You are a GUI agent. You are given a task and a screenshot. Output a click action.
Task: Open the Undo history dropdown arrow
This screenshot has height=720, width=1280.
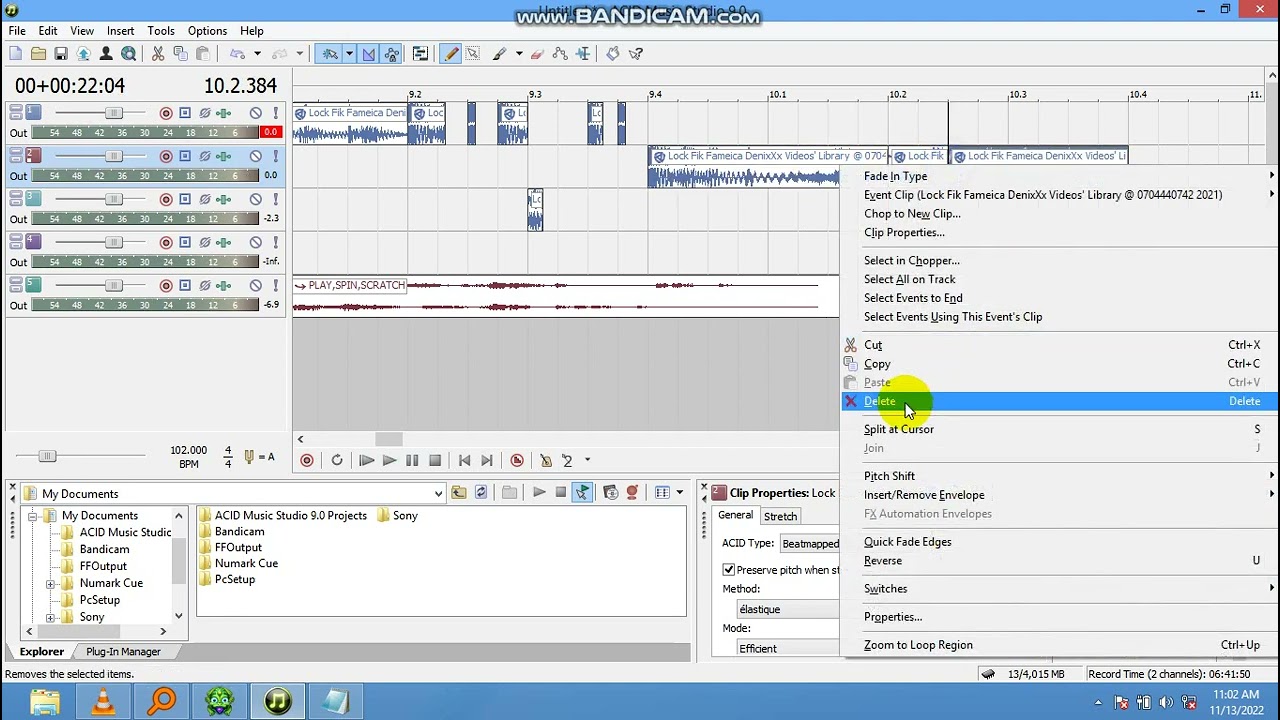click(x=257, y=54)
